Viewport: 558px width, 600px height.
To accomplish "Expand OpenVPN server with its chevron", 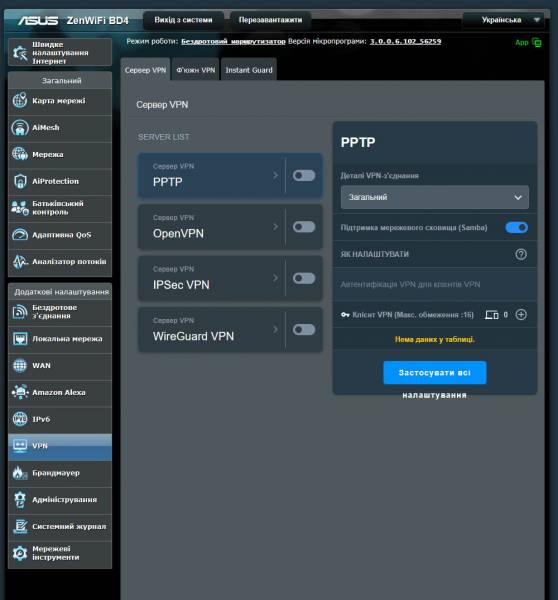I will pyautogui.click(x=275, y=227).
